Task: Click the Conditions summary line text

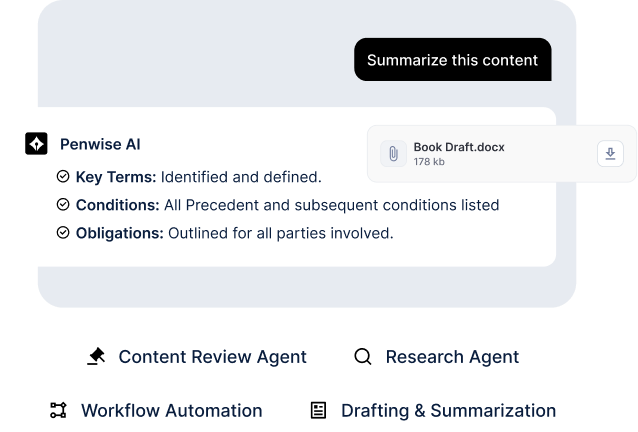Action: [x=287, y=205]
